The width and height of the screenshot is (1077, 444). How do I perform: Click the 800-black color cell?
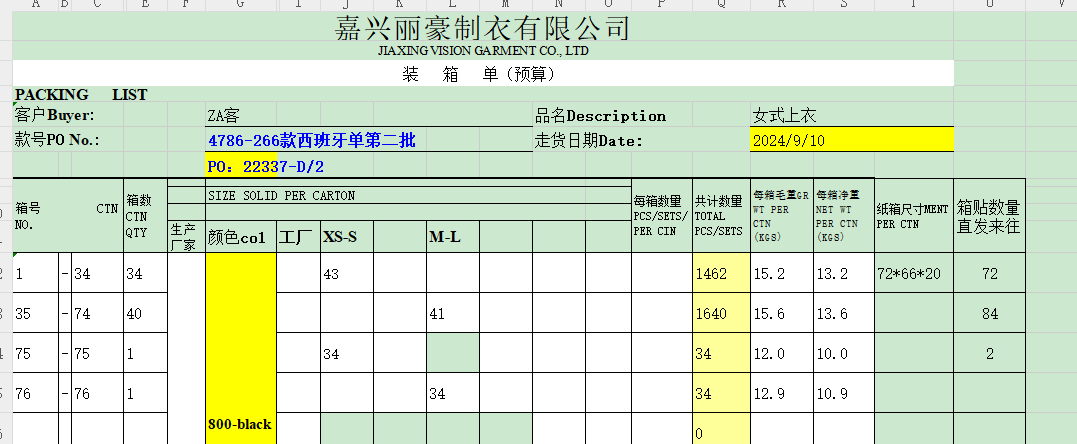[x=239, y=424]
